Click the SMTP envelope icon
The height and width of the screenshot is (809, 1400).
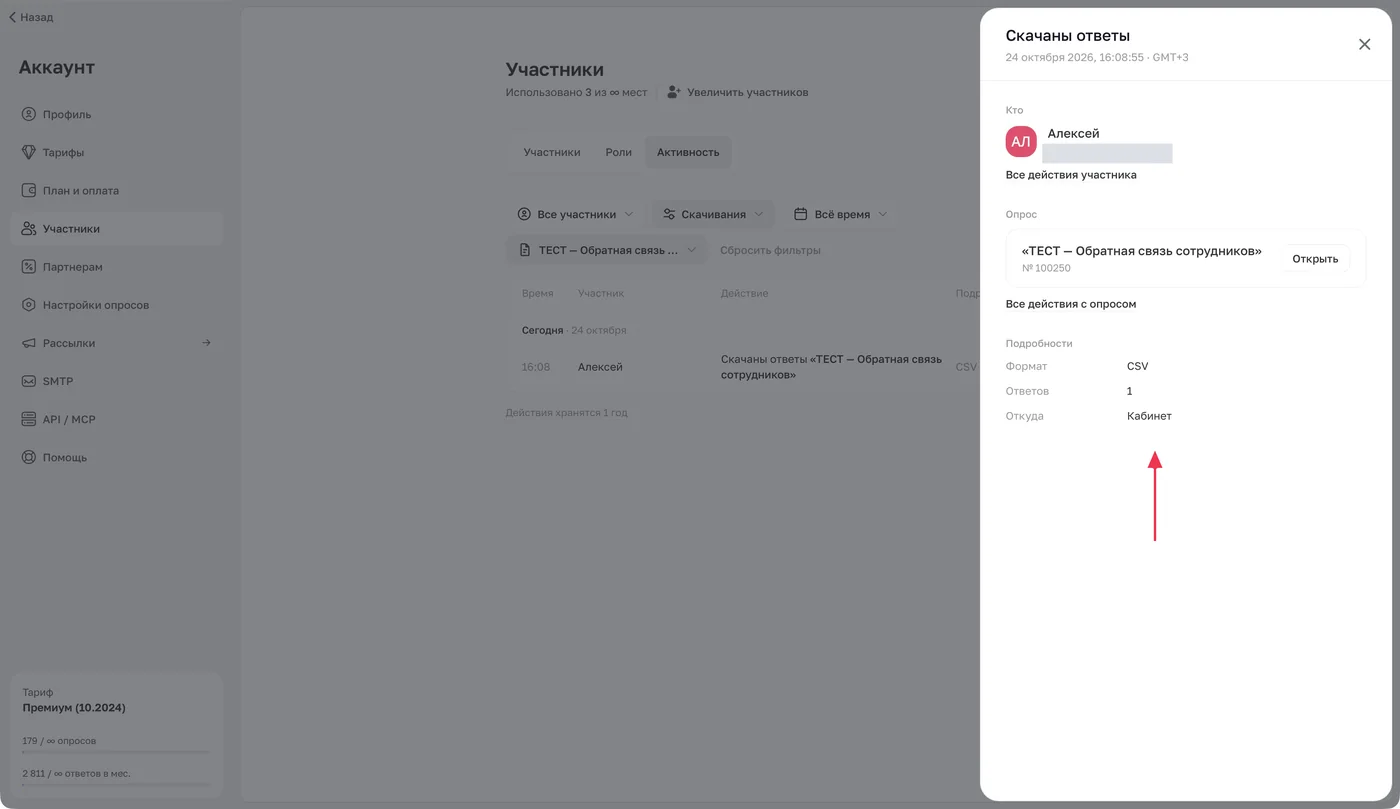29,381
